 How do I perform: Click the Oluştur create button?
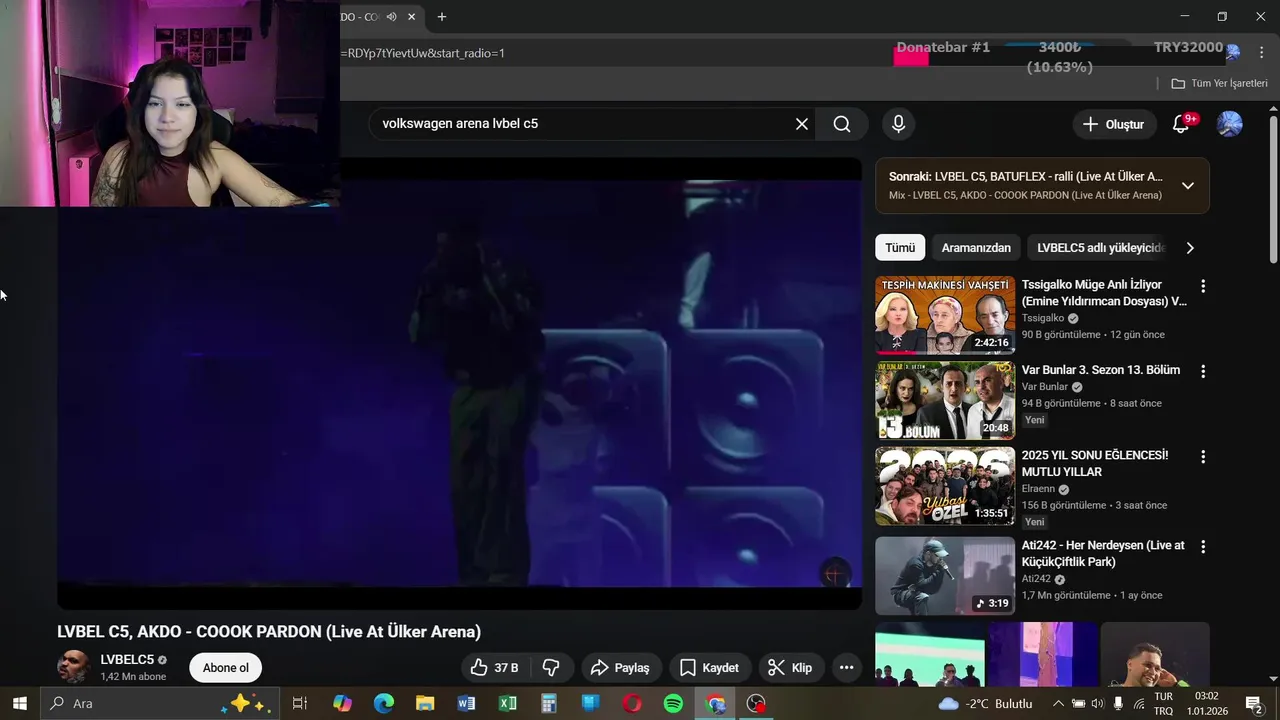pyautogui.click(x=1113, y=124)
